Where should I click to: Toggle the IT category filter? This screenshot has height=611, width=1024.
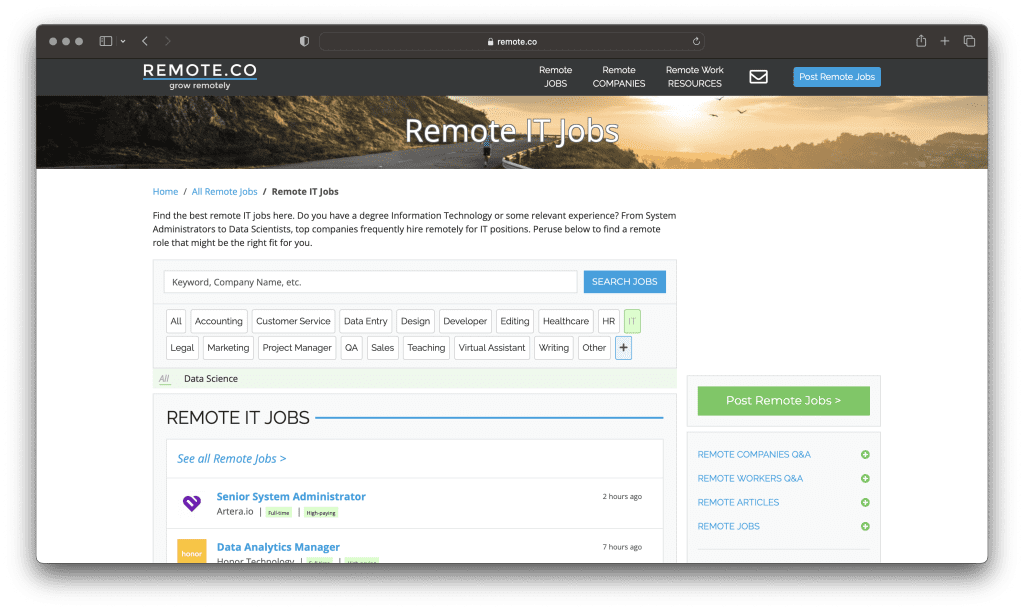tap(631, 320)
